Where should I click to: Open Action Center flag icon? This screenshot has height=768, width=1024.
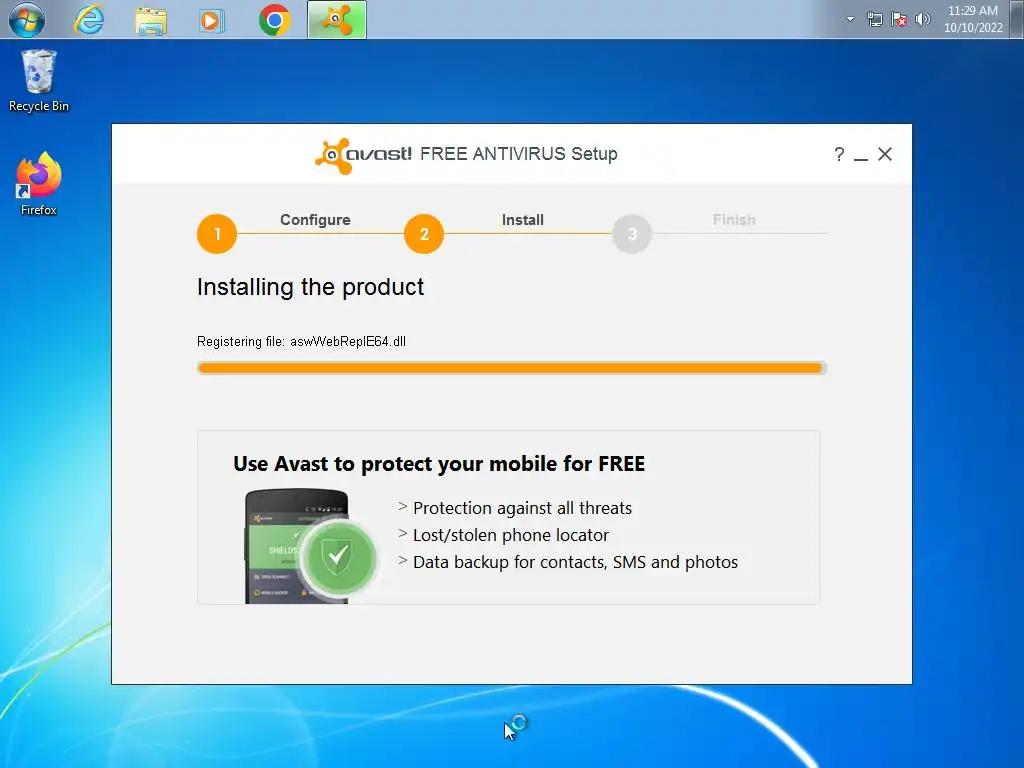[899, 20]
